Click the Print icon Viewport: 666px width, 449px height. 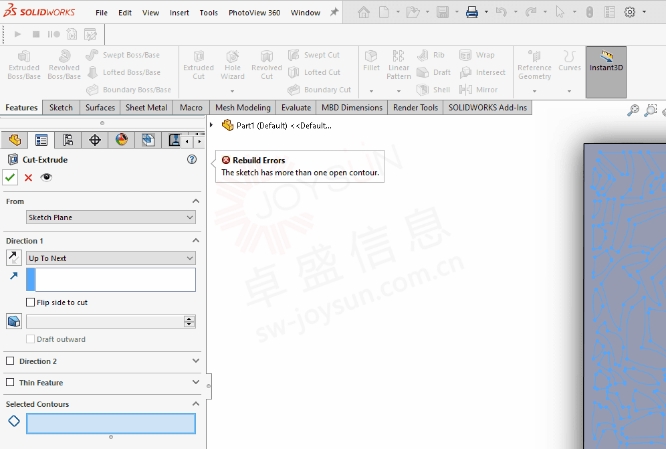(472, 12)
